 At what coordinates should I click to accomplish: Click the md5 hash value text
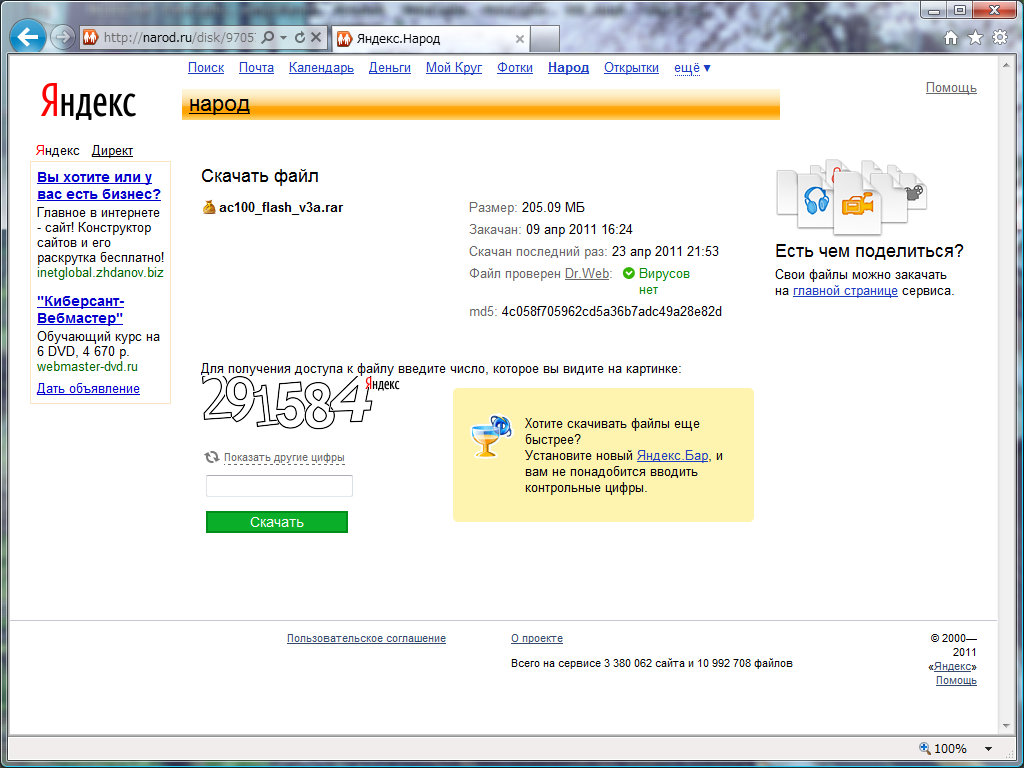click(x=612, y=312)
